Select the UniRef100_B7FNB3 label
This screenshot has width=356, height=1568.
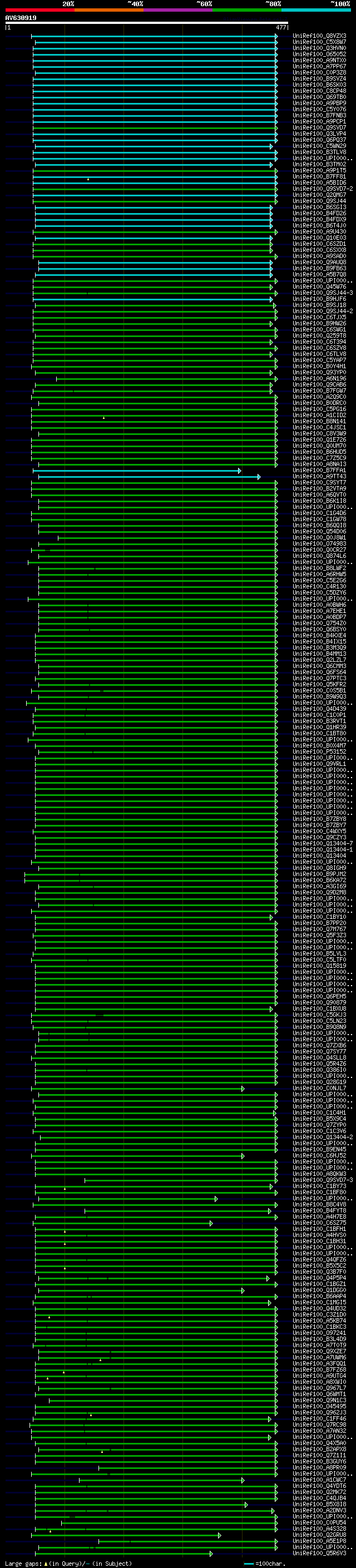point(319,116)
